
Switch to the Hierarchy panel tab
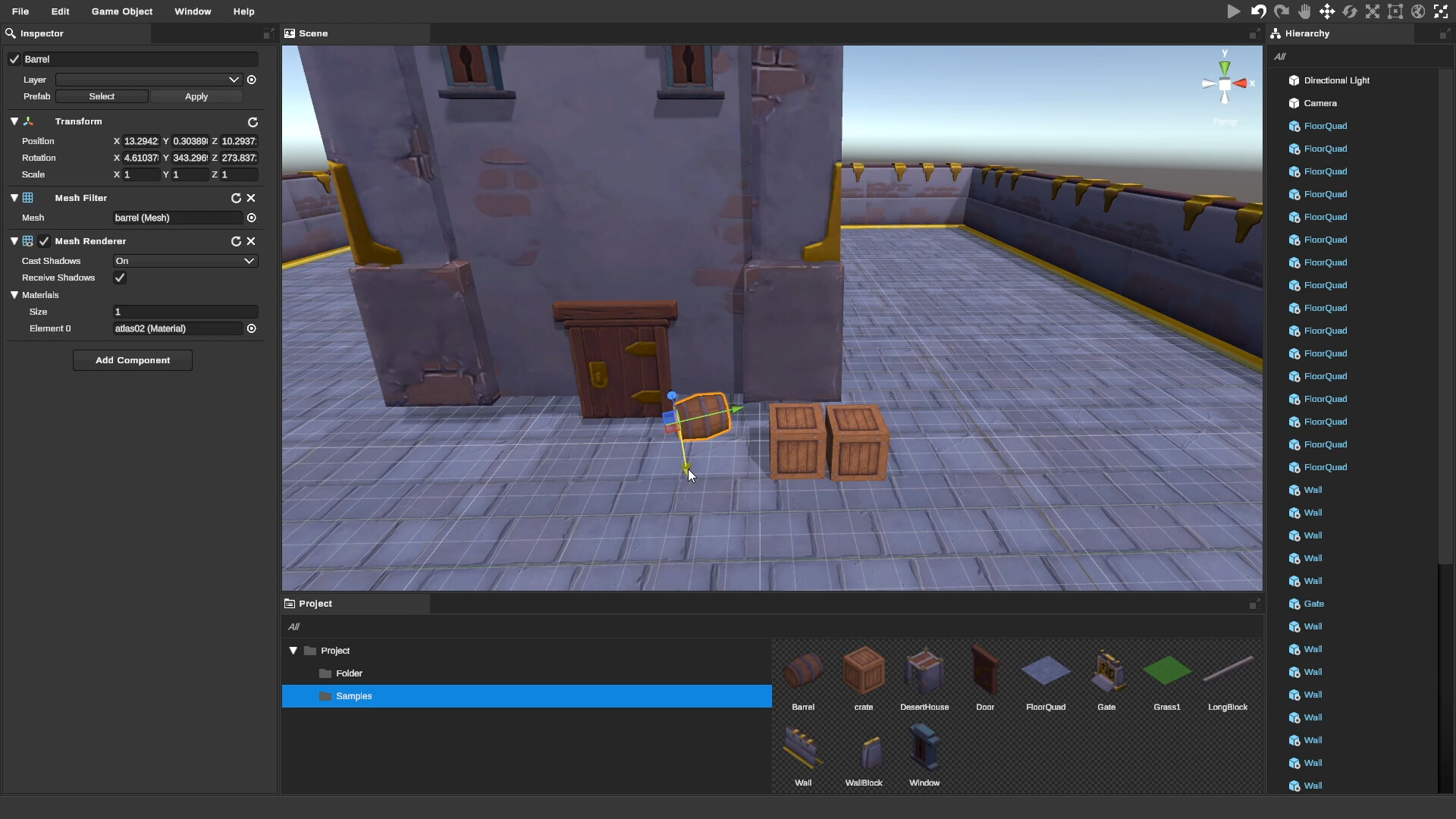point(1306,33)
